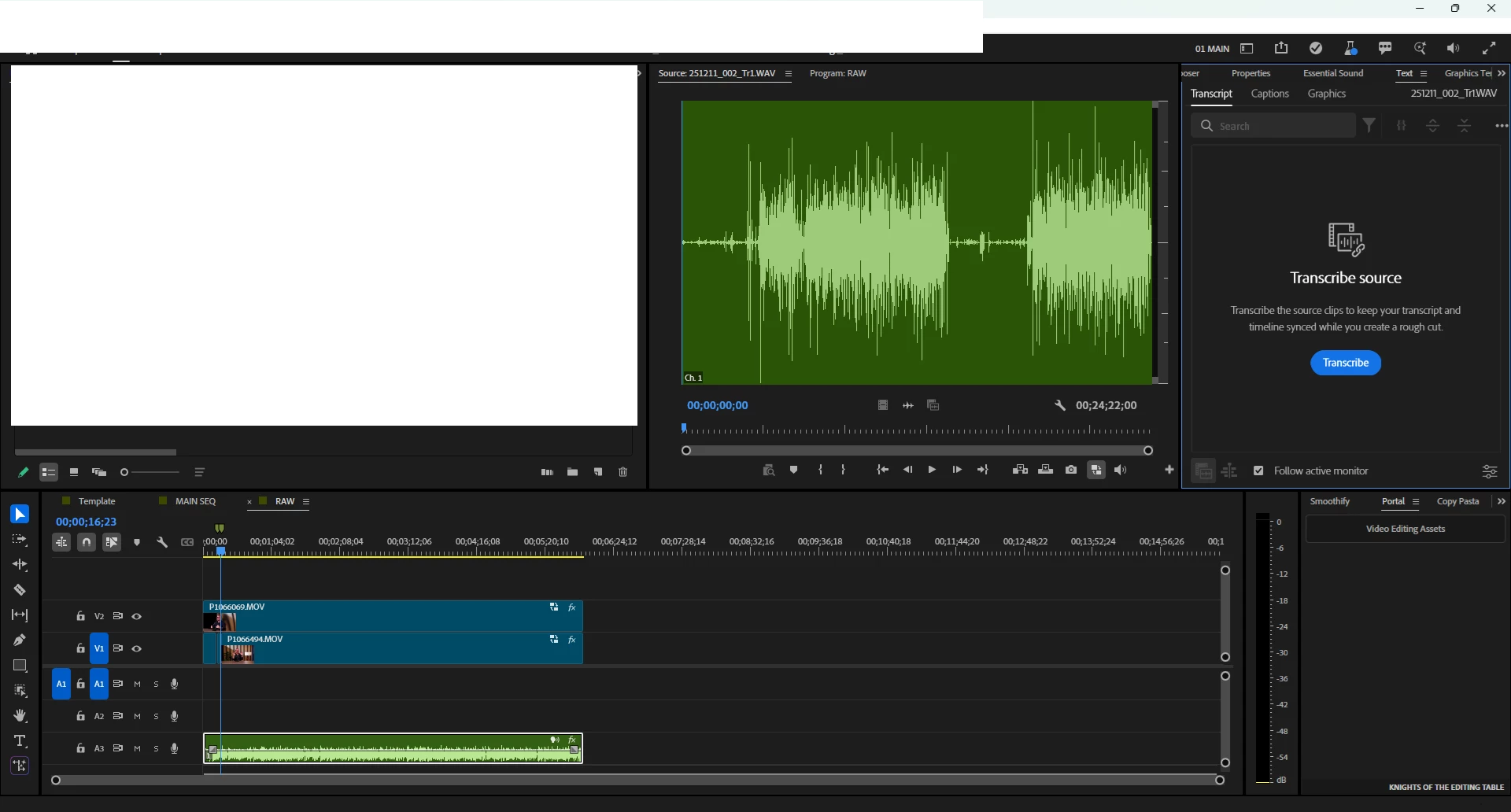Click the blue Transcribe button
Screen dimensions: 1511x812
pos(1346,363)
